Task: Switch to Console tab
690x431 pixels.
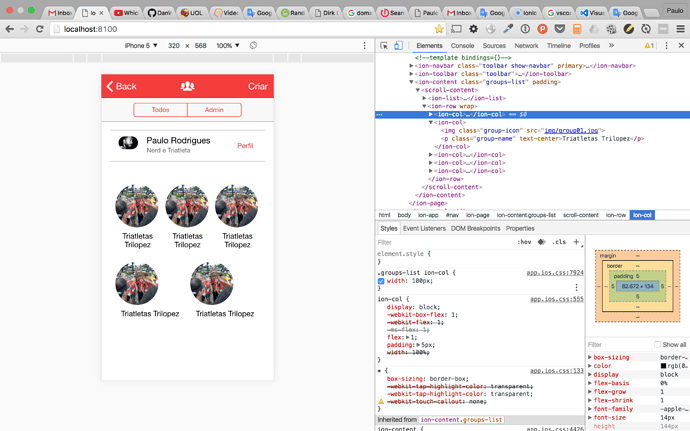Action: (x=462, y=45)
